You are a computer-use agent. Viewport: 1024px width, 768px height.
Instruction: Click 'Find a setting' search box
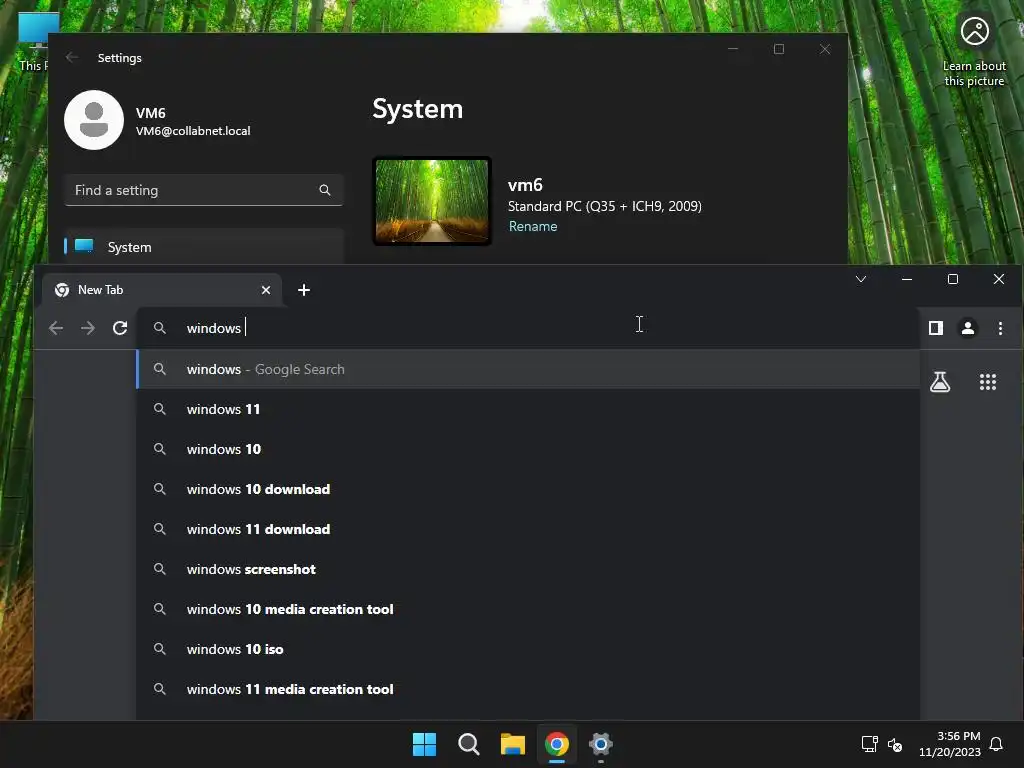point(203,190)
